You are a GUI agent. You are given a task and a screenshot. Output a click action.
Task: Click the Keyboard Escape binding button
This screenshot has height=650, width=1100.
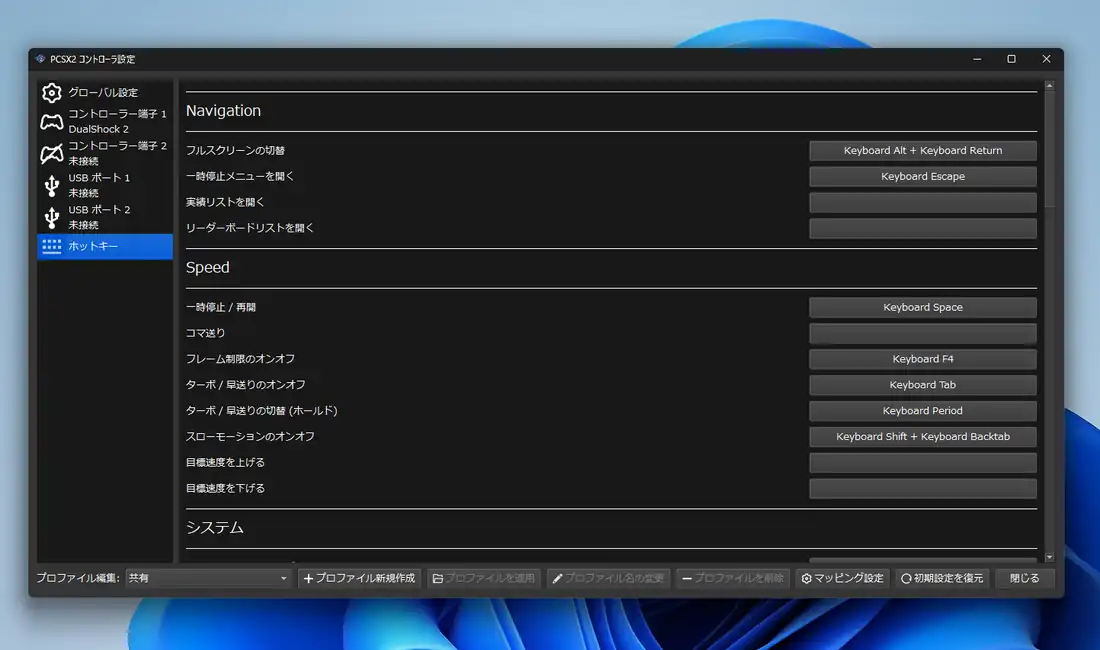922,177
